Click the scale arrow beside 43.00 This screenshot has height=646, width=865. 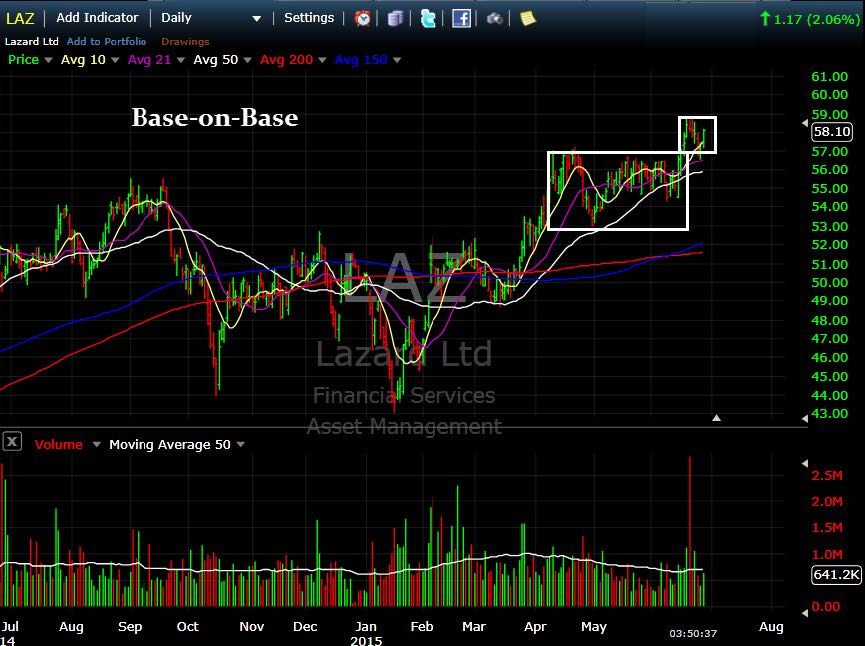point(805,419)
